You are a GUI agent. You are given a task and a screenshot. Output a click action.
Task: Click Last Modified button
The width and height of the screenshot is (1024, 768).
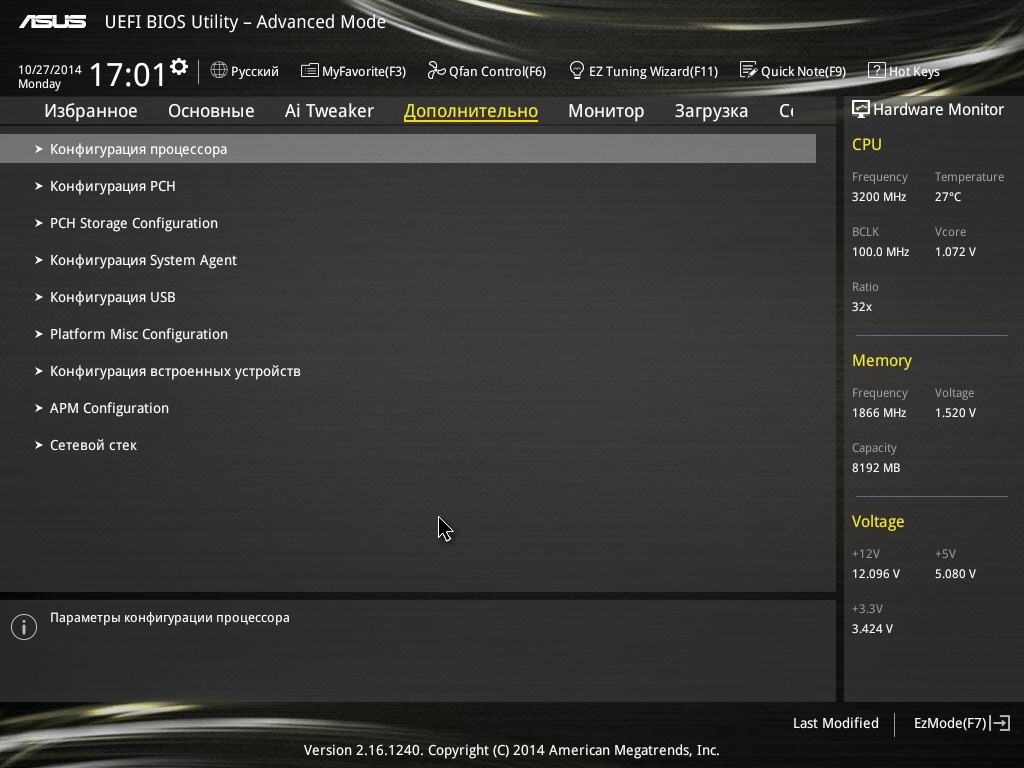coord(835,723)
